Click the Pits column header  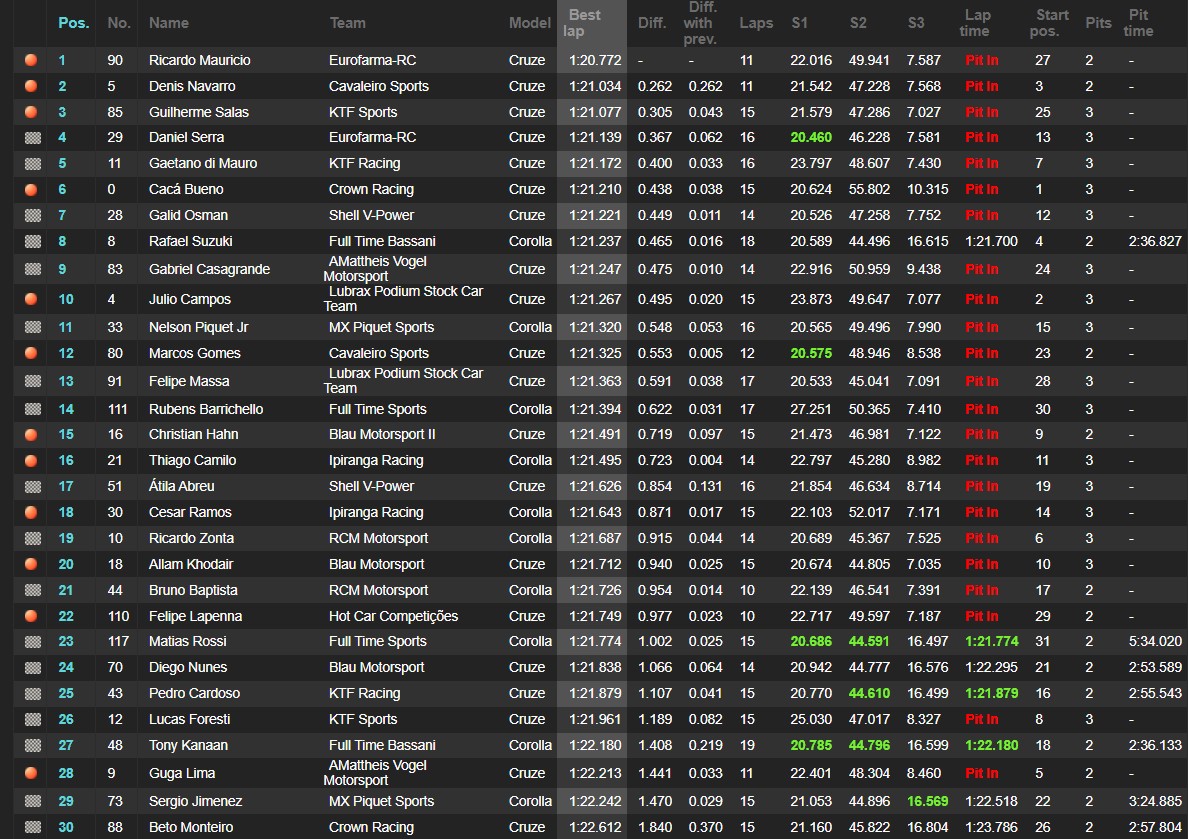coord(1098,23)
